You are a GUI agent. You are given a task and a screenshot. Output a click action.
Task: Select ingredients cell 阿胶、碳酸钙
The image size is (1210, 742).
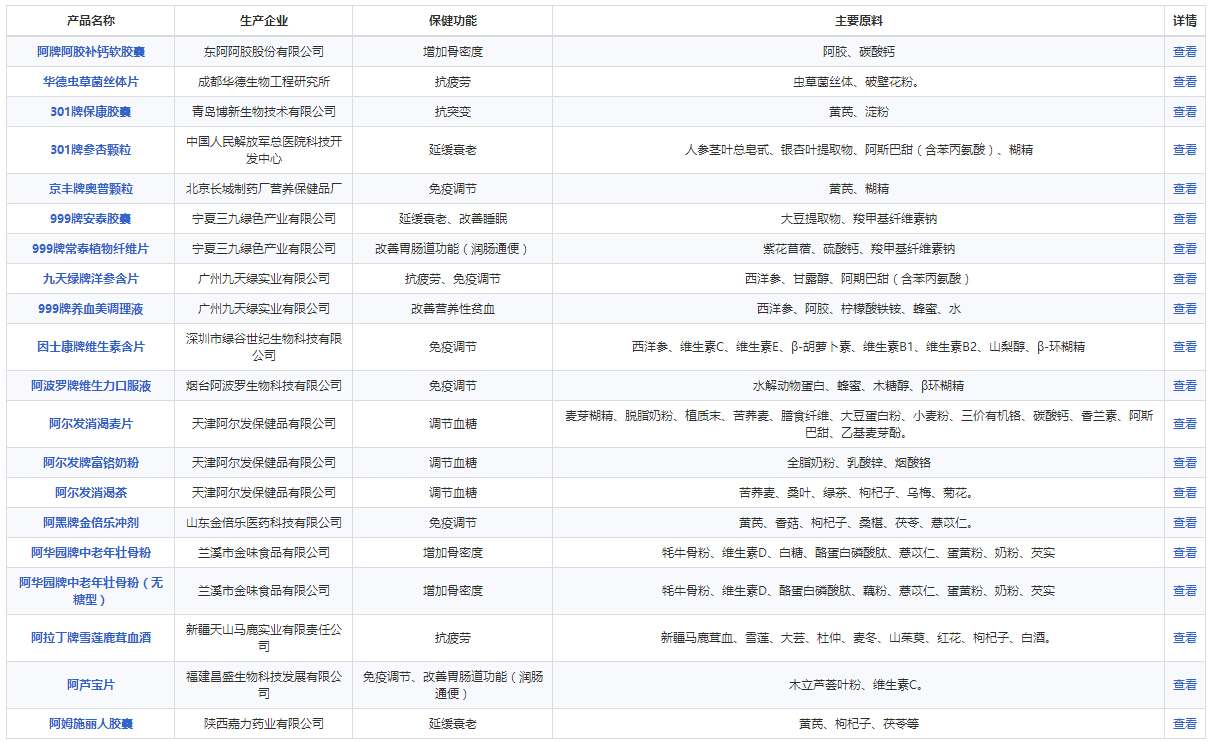(859, 52)
